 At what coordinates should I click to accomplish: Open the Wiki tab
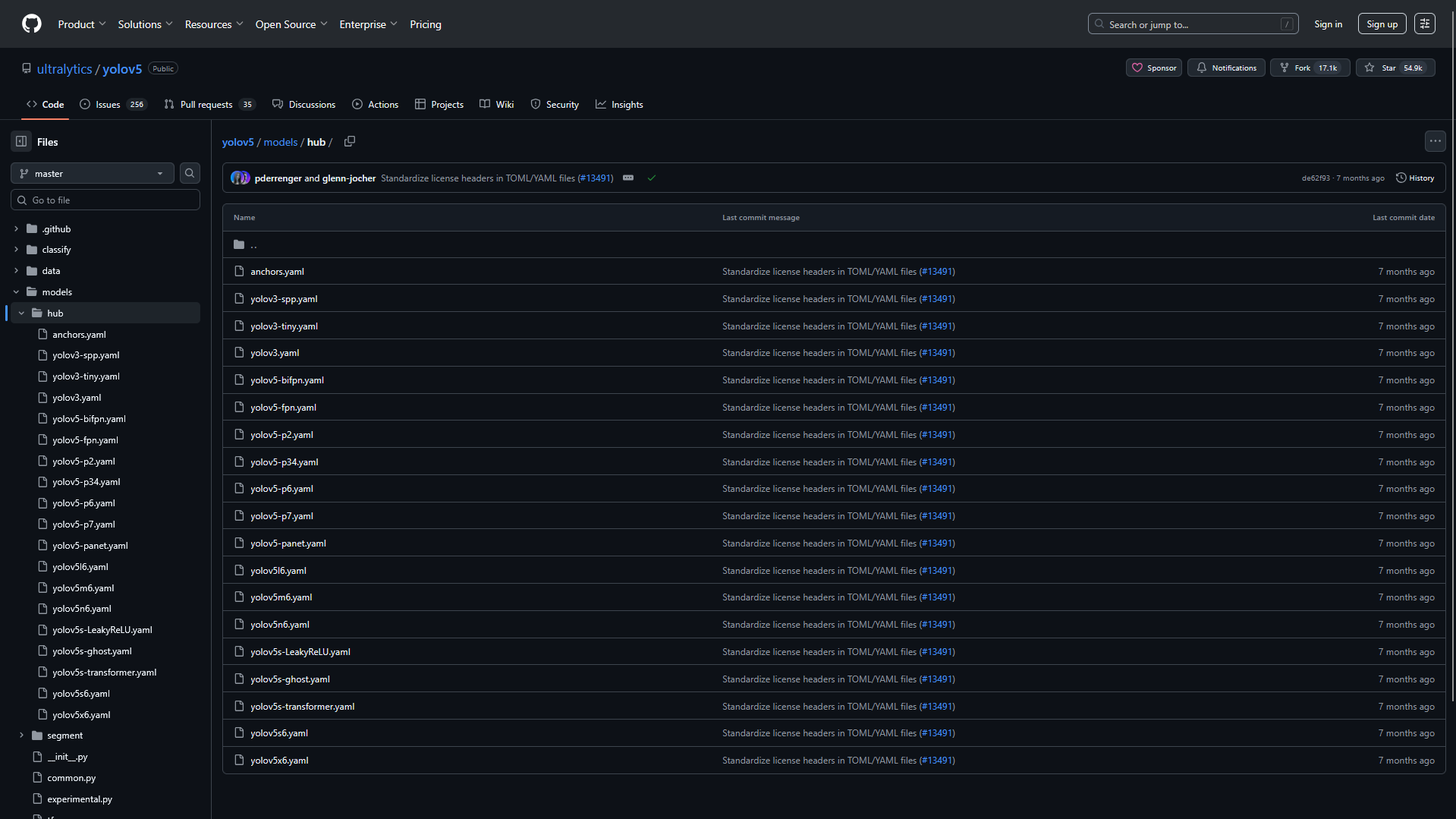click(x=497, y=105)
